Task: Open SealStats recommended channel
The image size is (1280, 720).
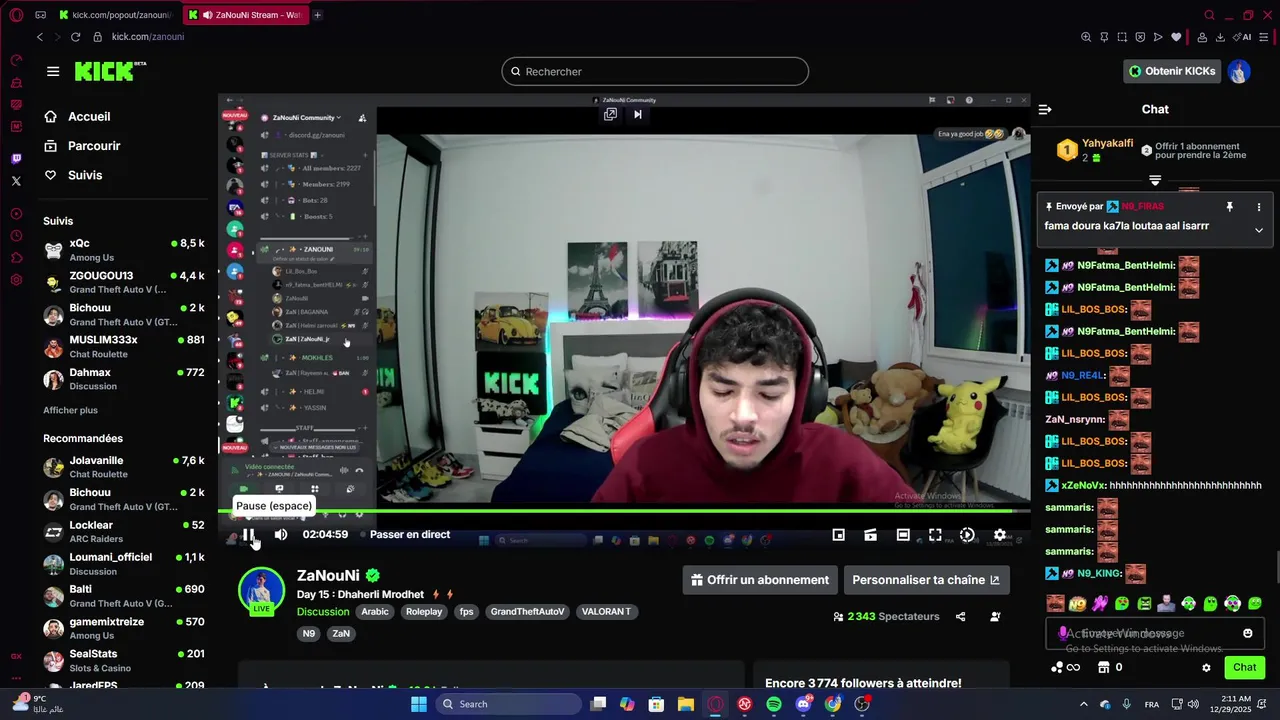Action: click(x=124, y=660)
